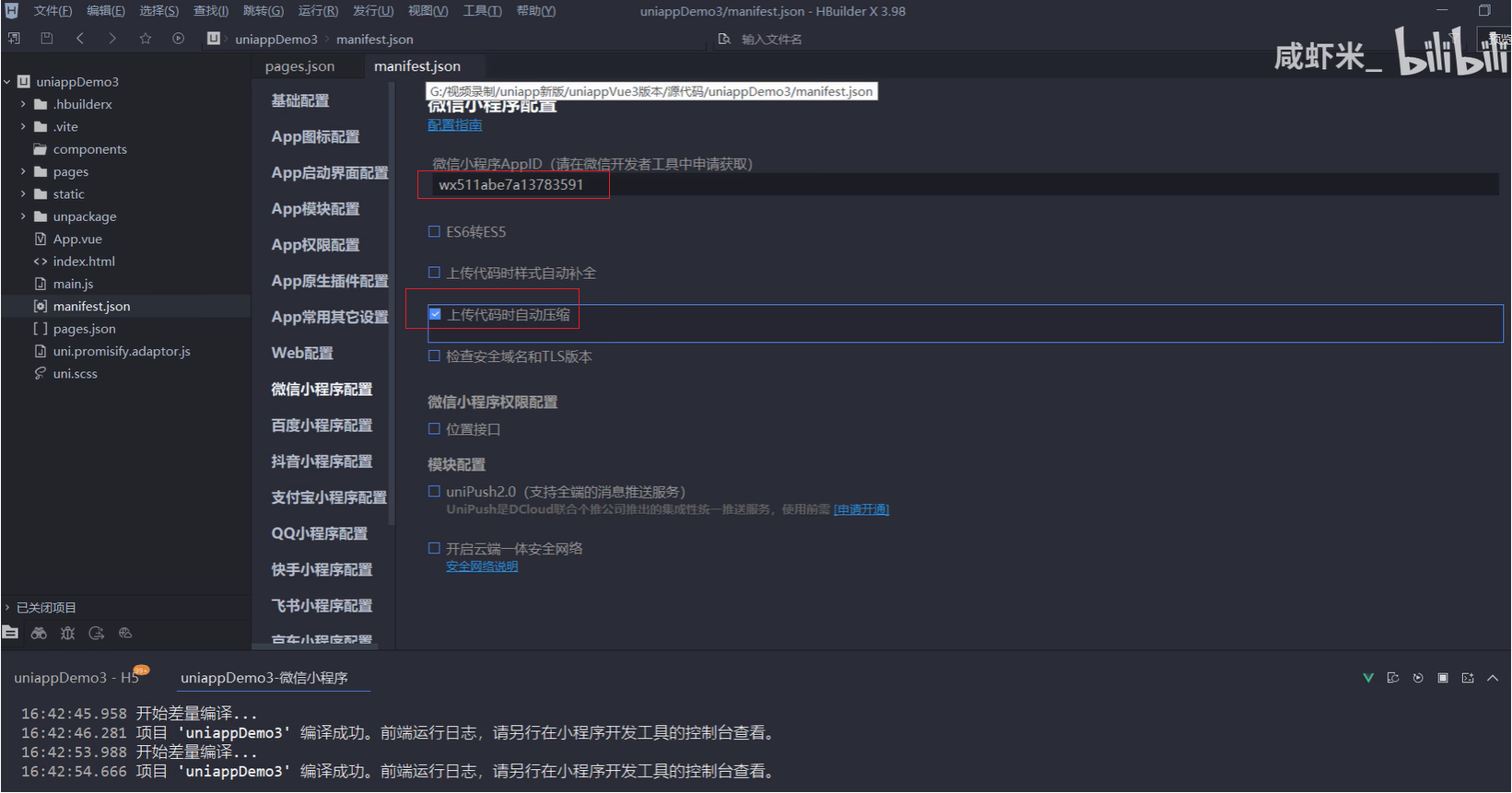
Task: Expand 已关闭项目 section
Action: pyautogui.click(x=7, y=607)
